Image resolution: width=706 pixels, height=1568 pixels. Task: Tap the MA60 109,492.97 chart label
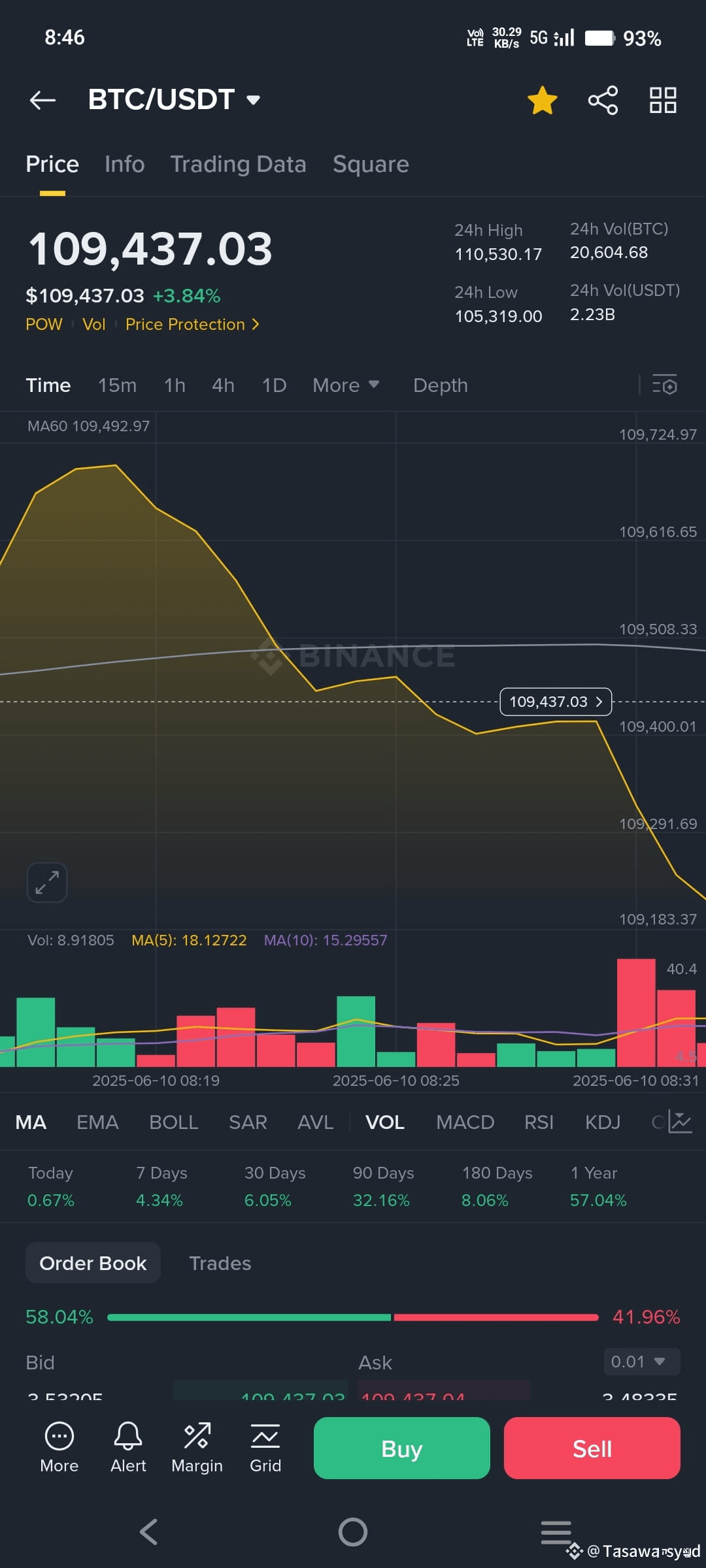(88, 426)
